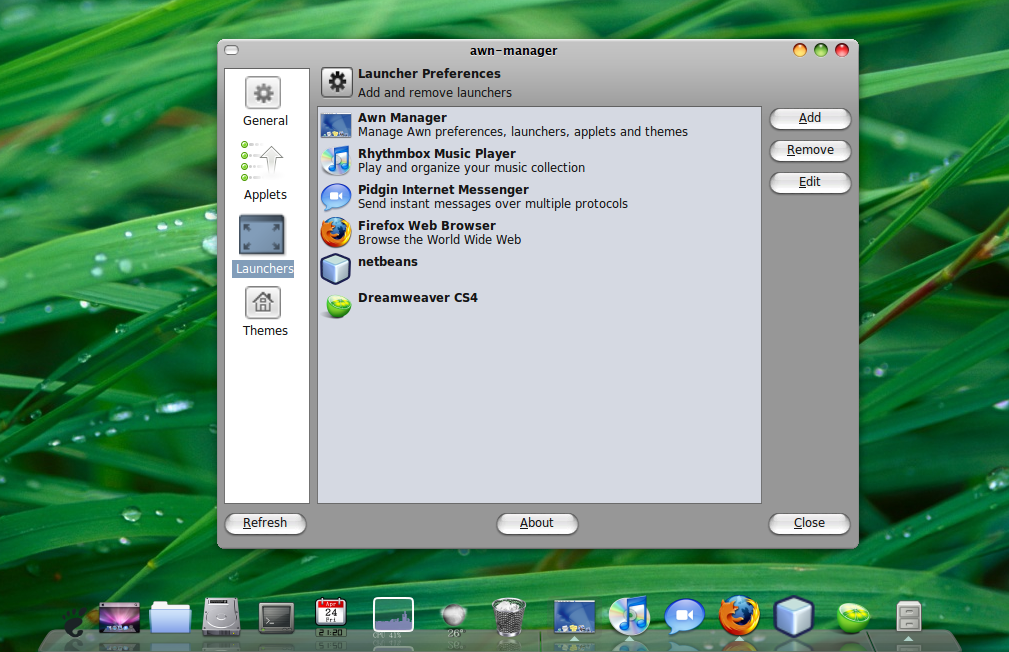The width and height of the screenshot is (1009, 652).
Task: Click the Dreamweaver lime list icon
Action: tap(338, 306)
